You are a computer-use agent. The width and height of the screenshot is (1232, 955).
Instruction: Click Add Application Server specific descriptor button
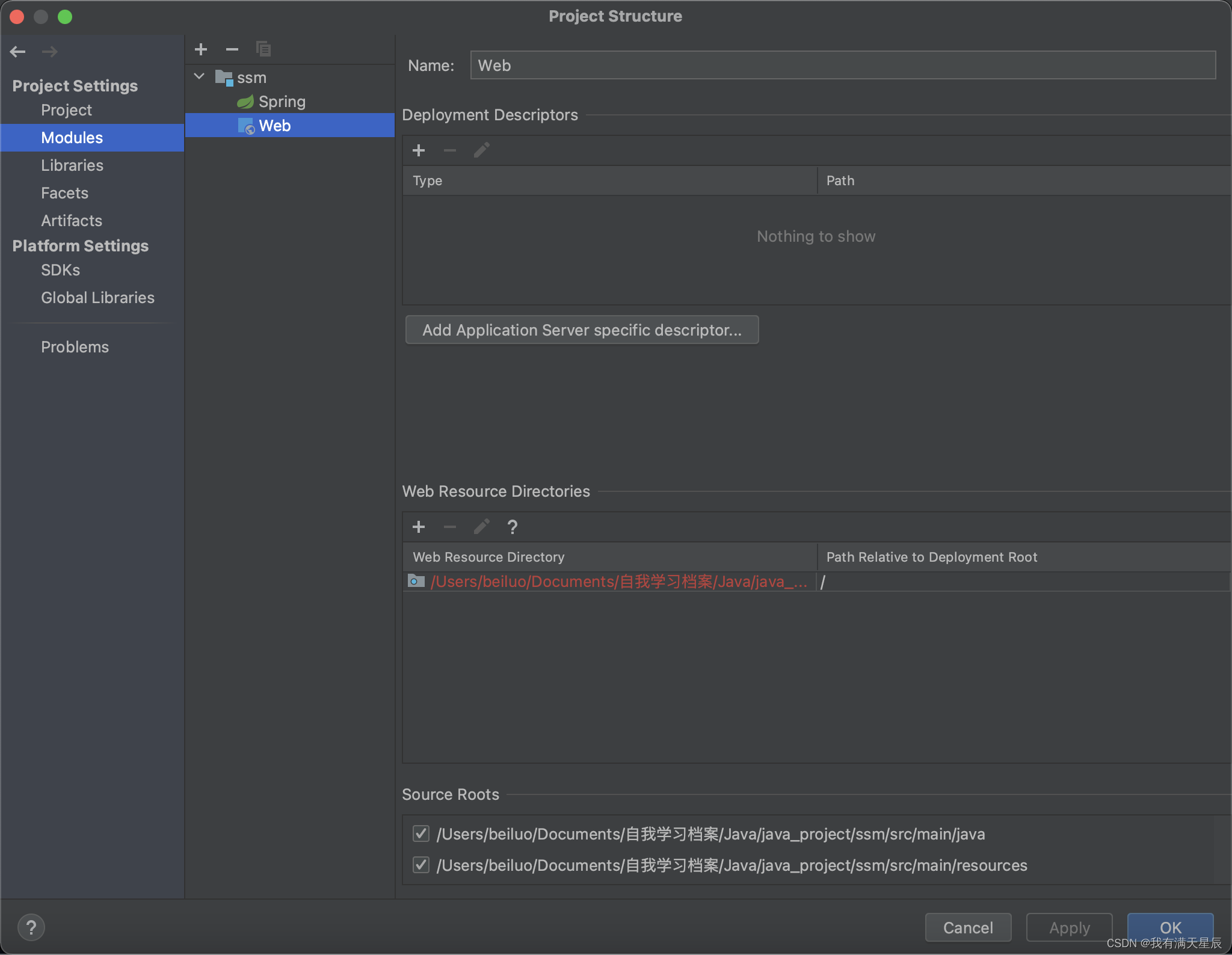click(x=582, y=330)
